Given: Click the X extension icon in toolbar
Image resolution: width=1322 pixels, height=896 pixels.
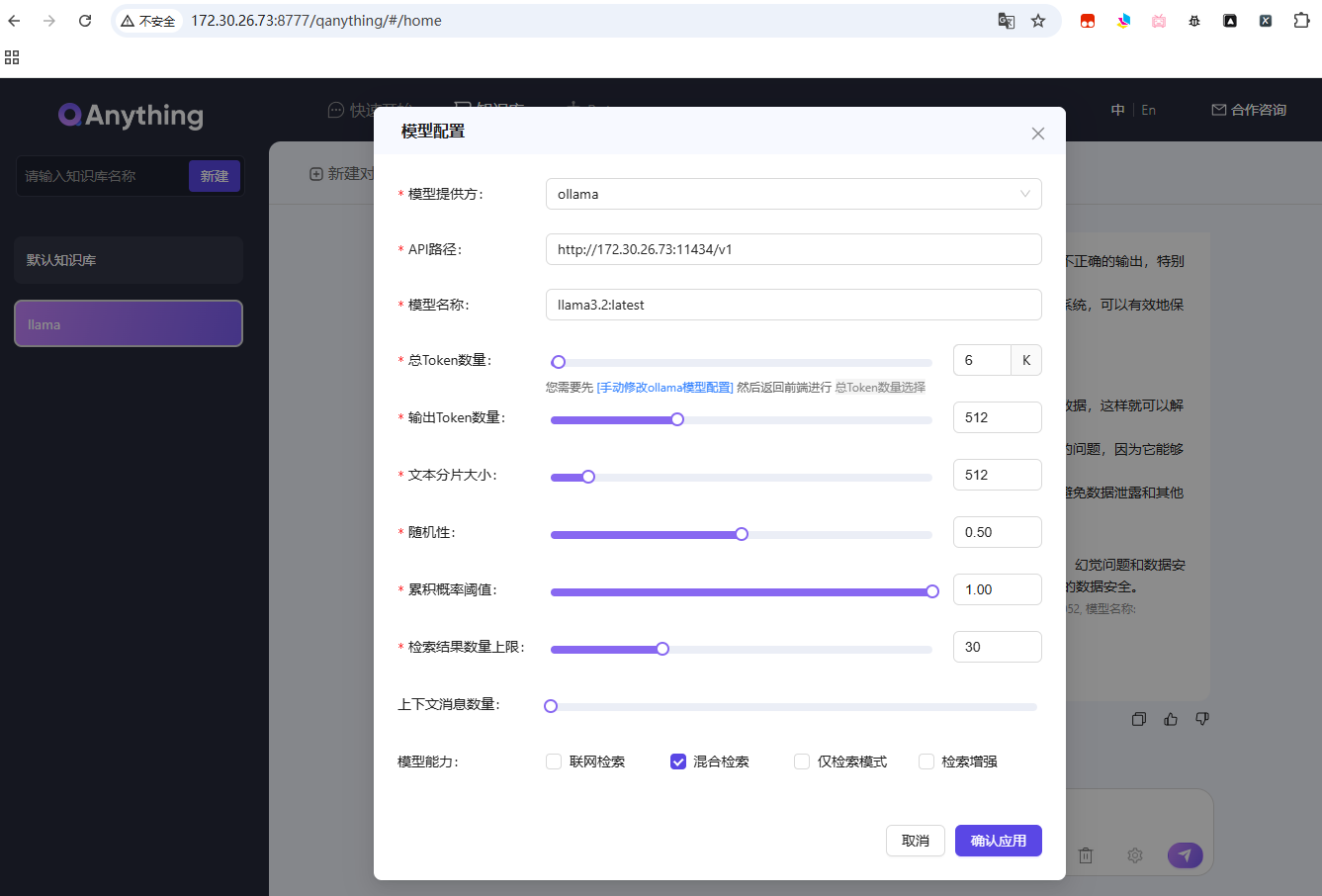Looking at the screenshot, I should [x=1266, y=21].
